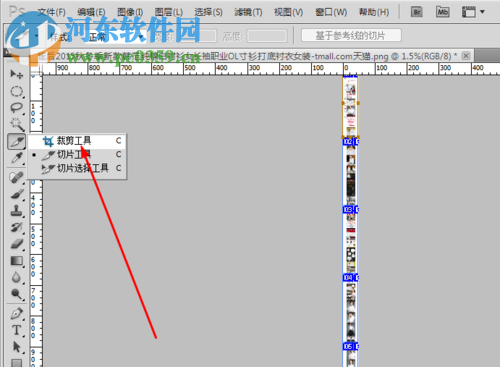Open the Arrange Documents icon

[469, 12]
